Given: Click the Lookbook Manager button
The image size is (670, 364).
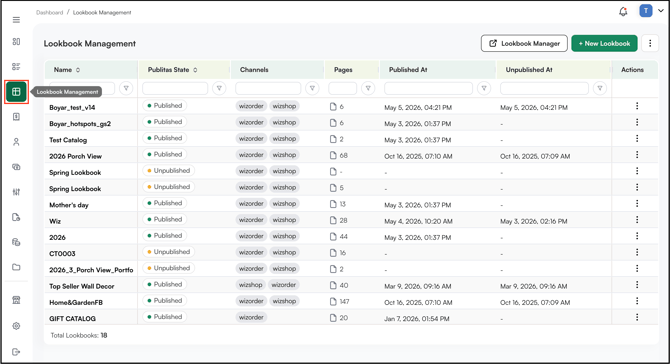Looking at the screenshot, I should click(x=524, y=43).
